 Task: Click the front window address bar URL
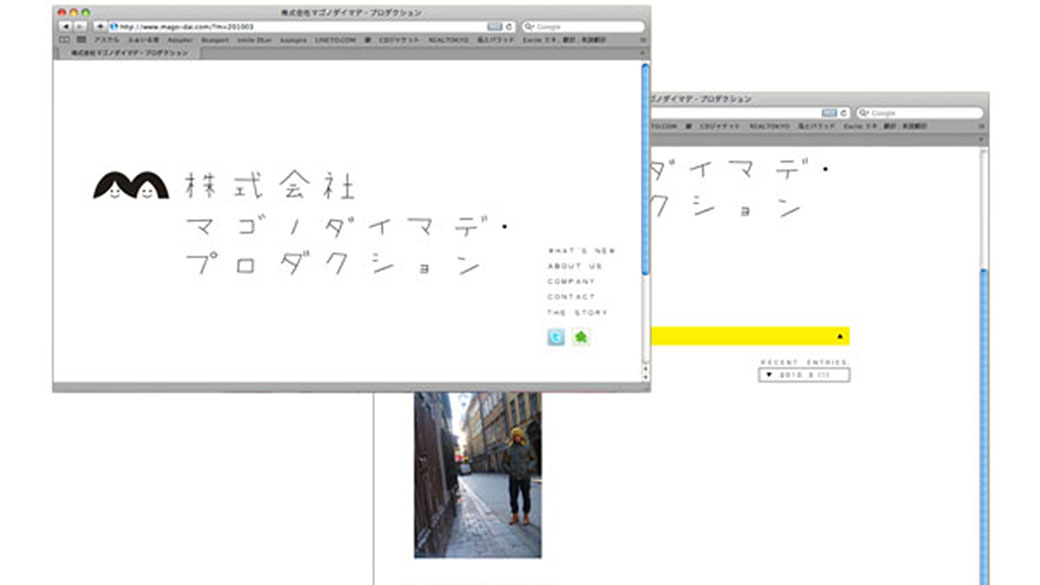click(187, 27)
